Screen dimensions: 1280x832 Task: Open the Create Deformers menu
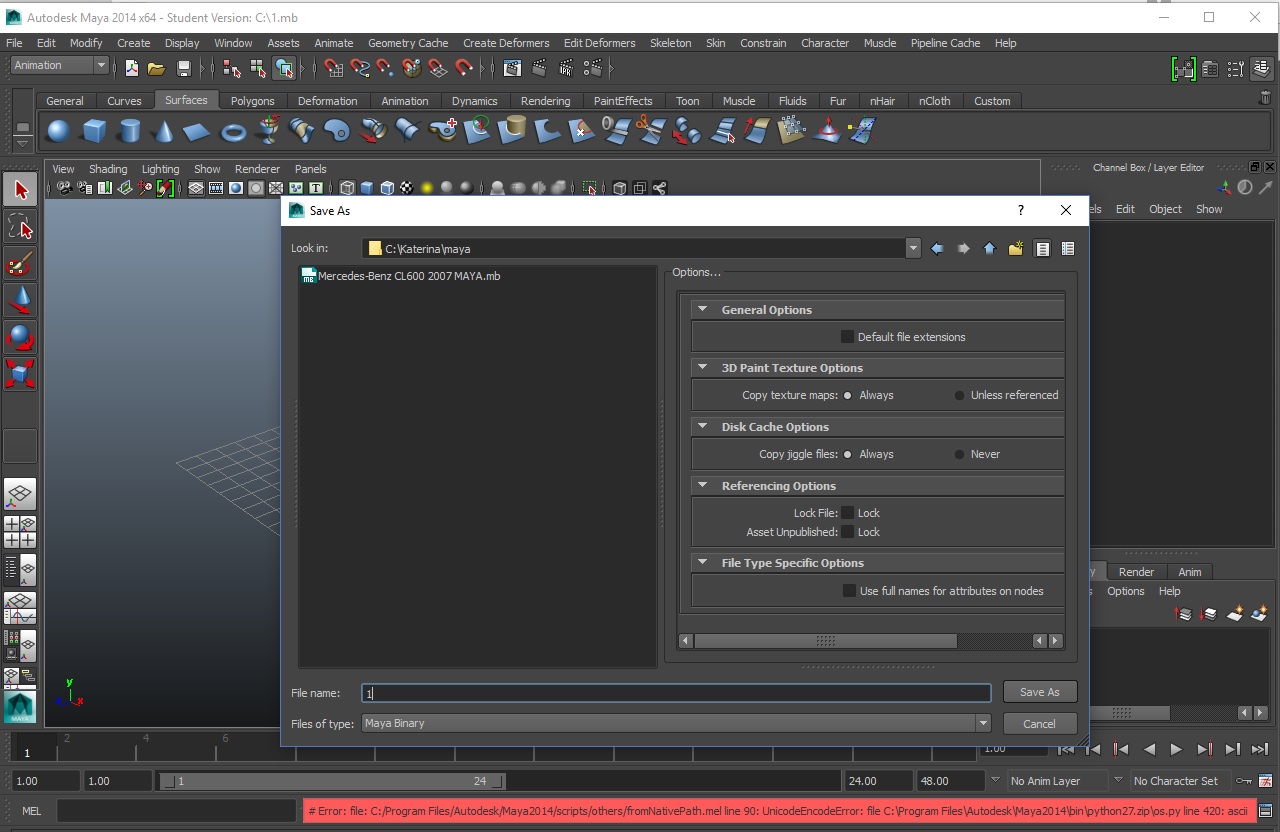coord(505,43)
